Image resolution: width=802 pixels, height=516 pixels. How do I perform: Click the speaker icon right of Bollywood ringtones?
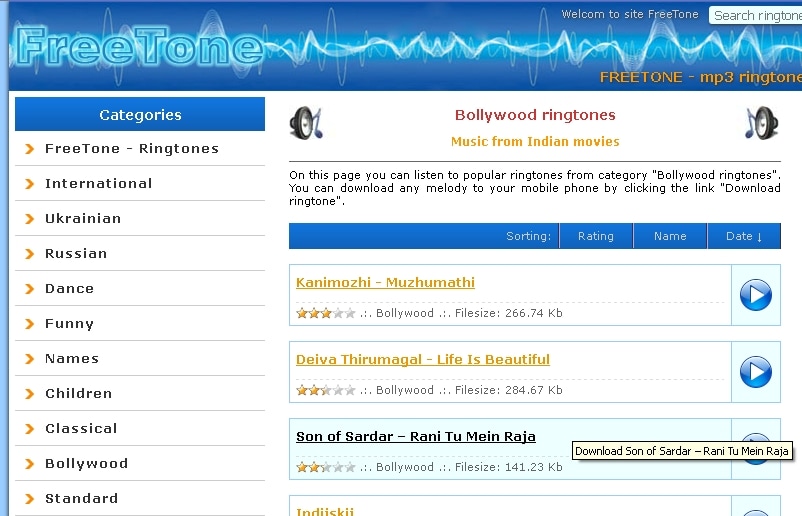[762, 123]
